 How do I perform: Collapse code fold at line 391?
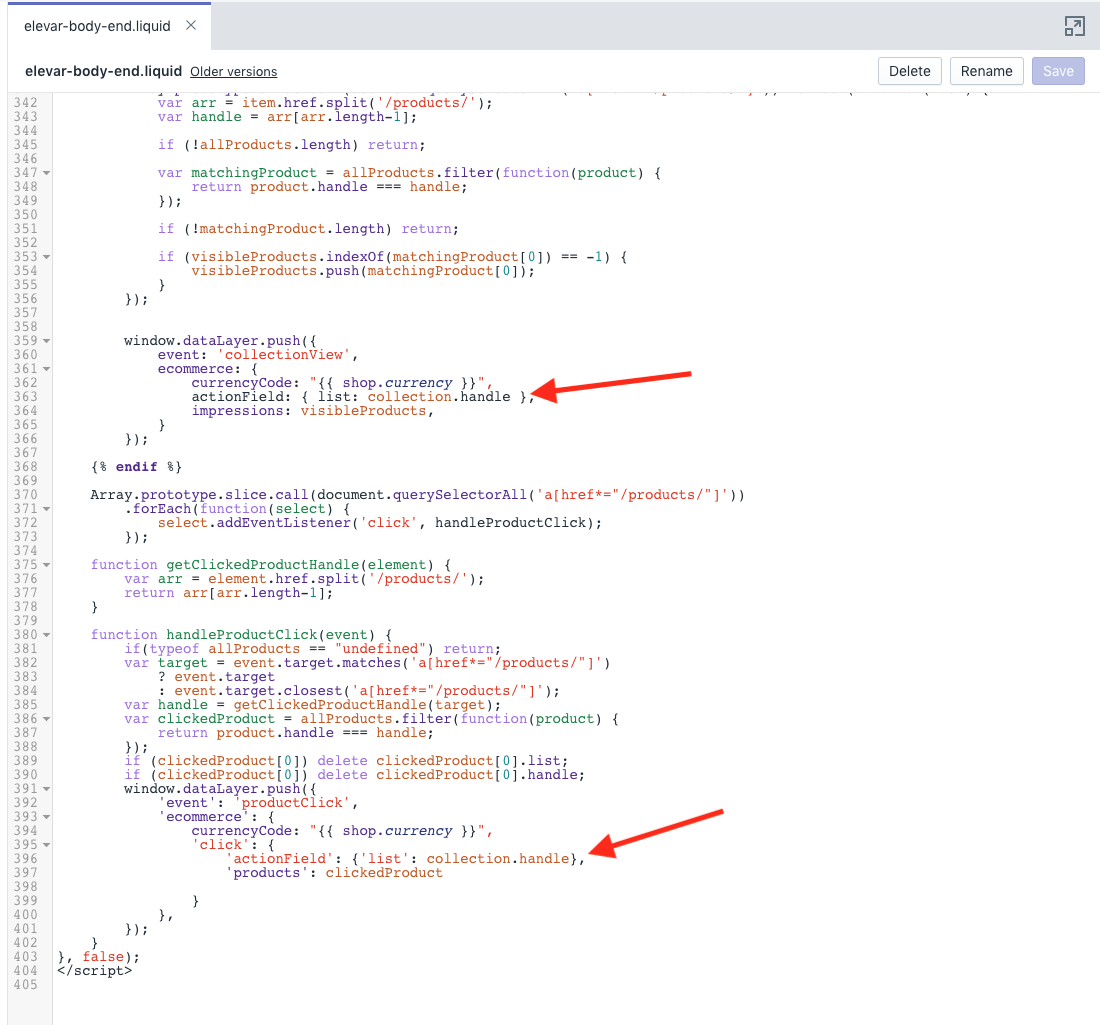(x=46, y=789)
